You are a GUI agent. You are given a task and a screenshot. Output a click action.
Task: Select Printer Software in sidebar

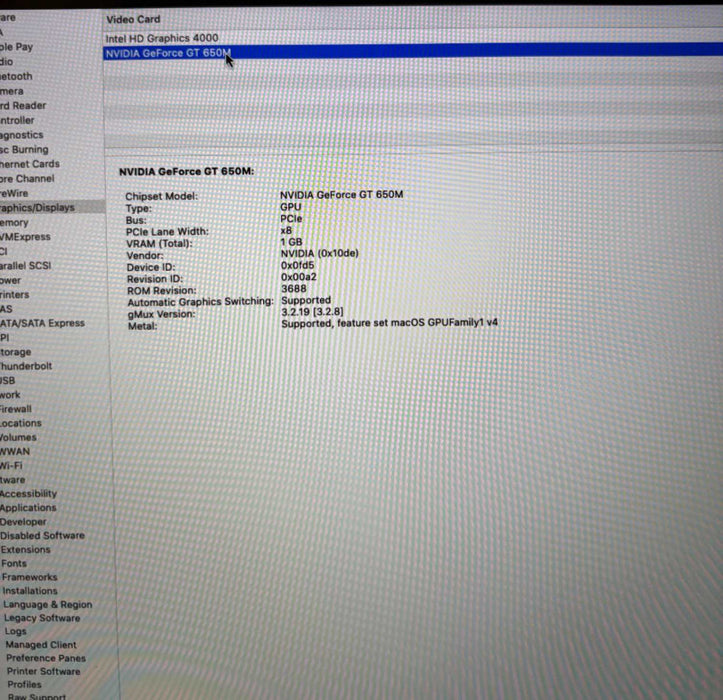44,671
